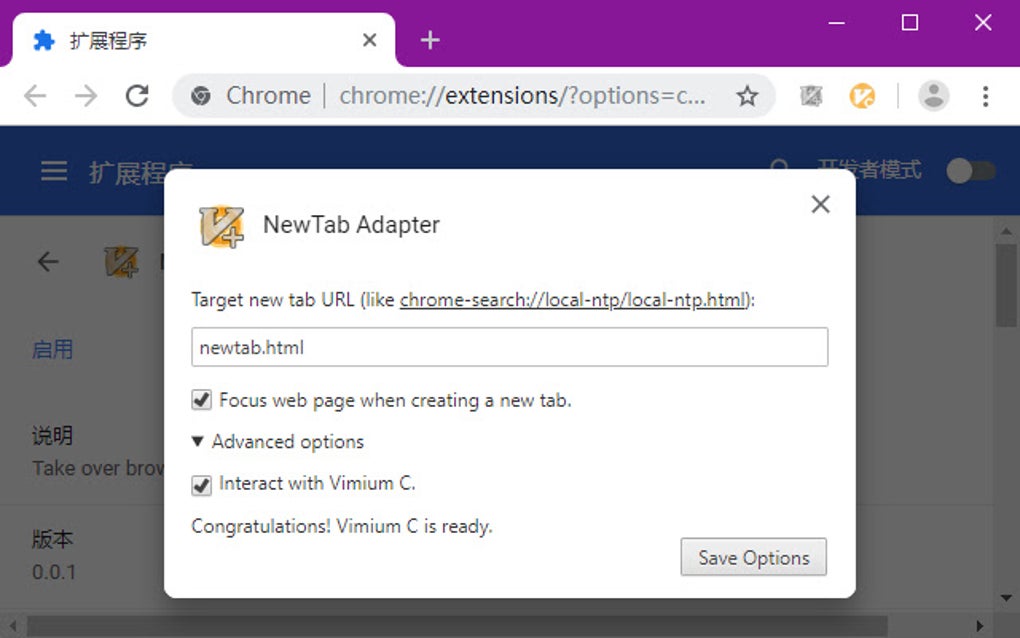Open the extensions page hamburger menu
This screenshot has height=638, width=1020.
(x=53, y=170)
